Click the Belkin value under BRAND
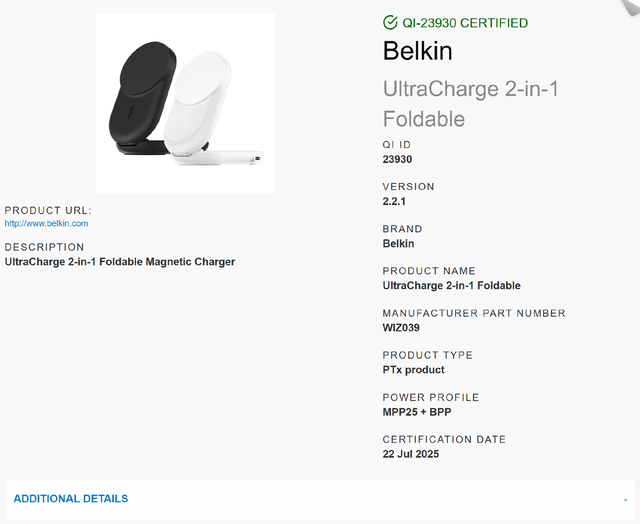 [x=398, y=244]
